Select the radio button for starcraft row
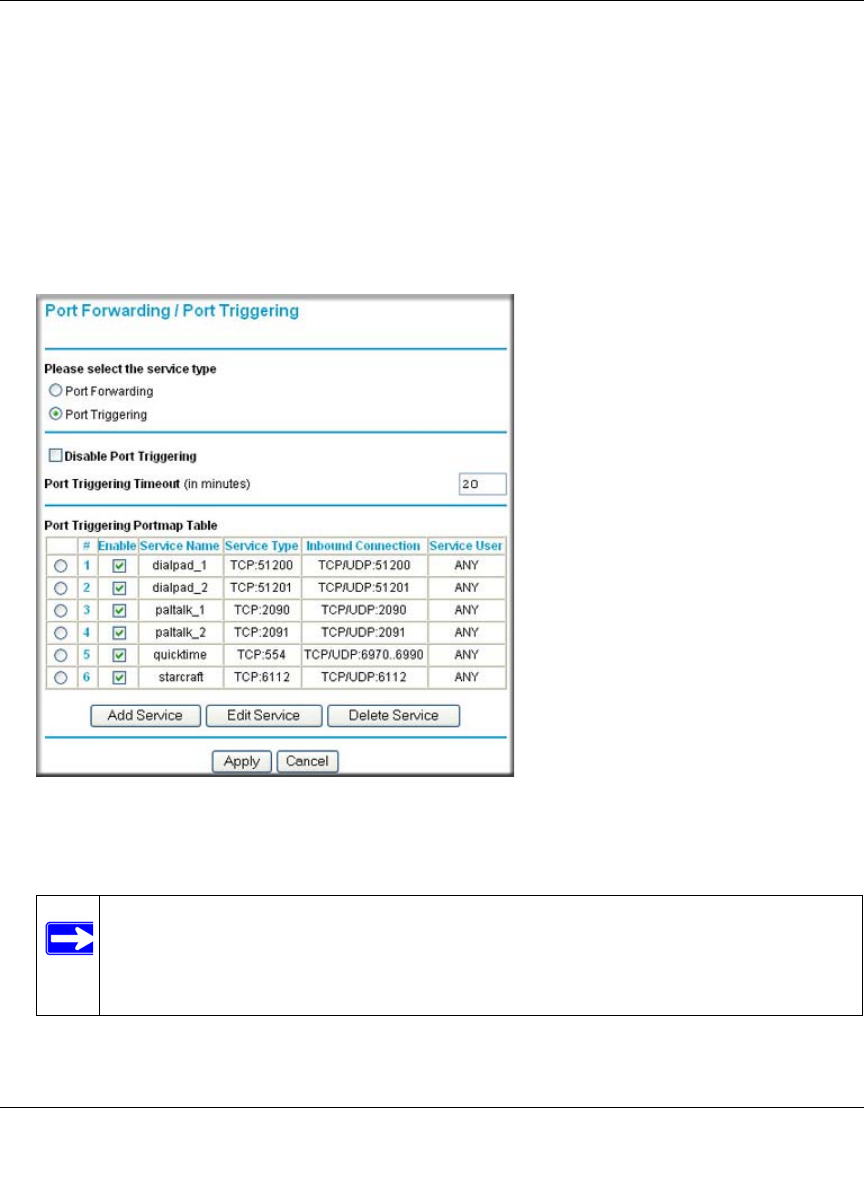Screen dimensions: 864x1184 click(60, 677)
